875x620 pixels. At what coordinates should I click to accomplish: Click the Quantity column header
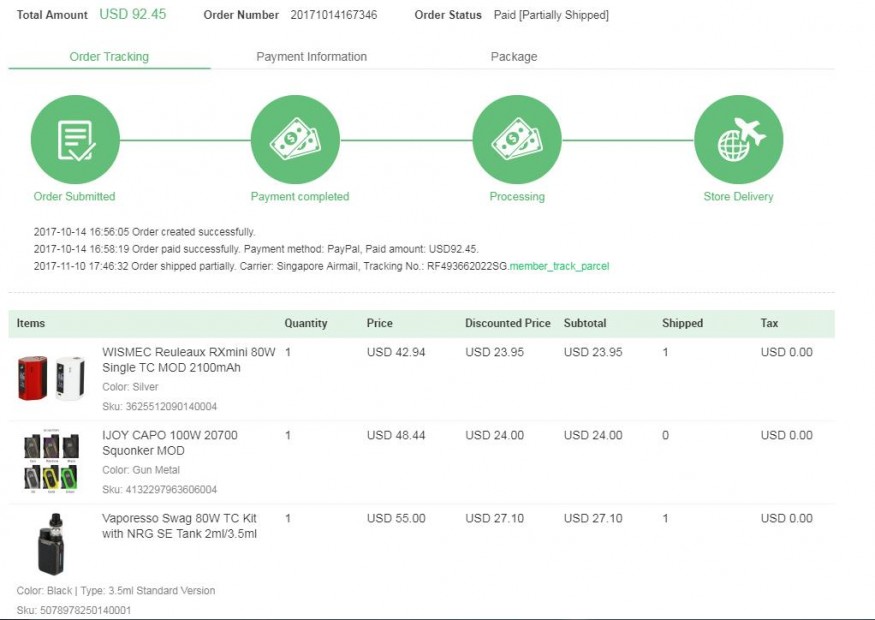tap(306, 324)
